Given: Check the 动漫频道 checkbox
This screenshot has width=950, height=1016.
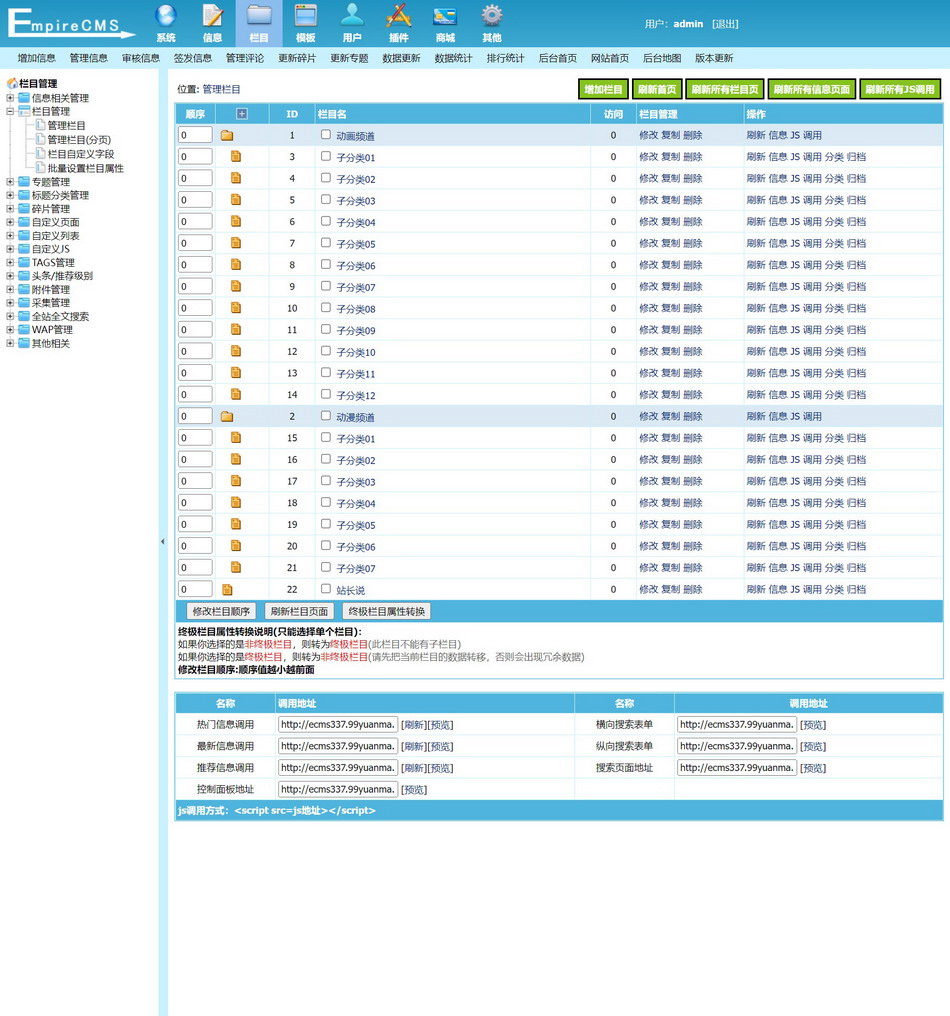Looking at the screenshot, I should (326, 416).
